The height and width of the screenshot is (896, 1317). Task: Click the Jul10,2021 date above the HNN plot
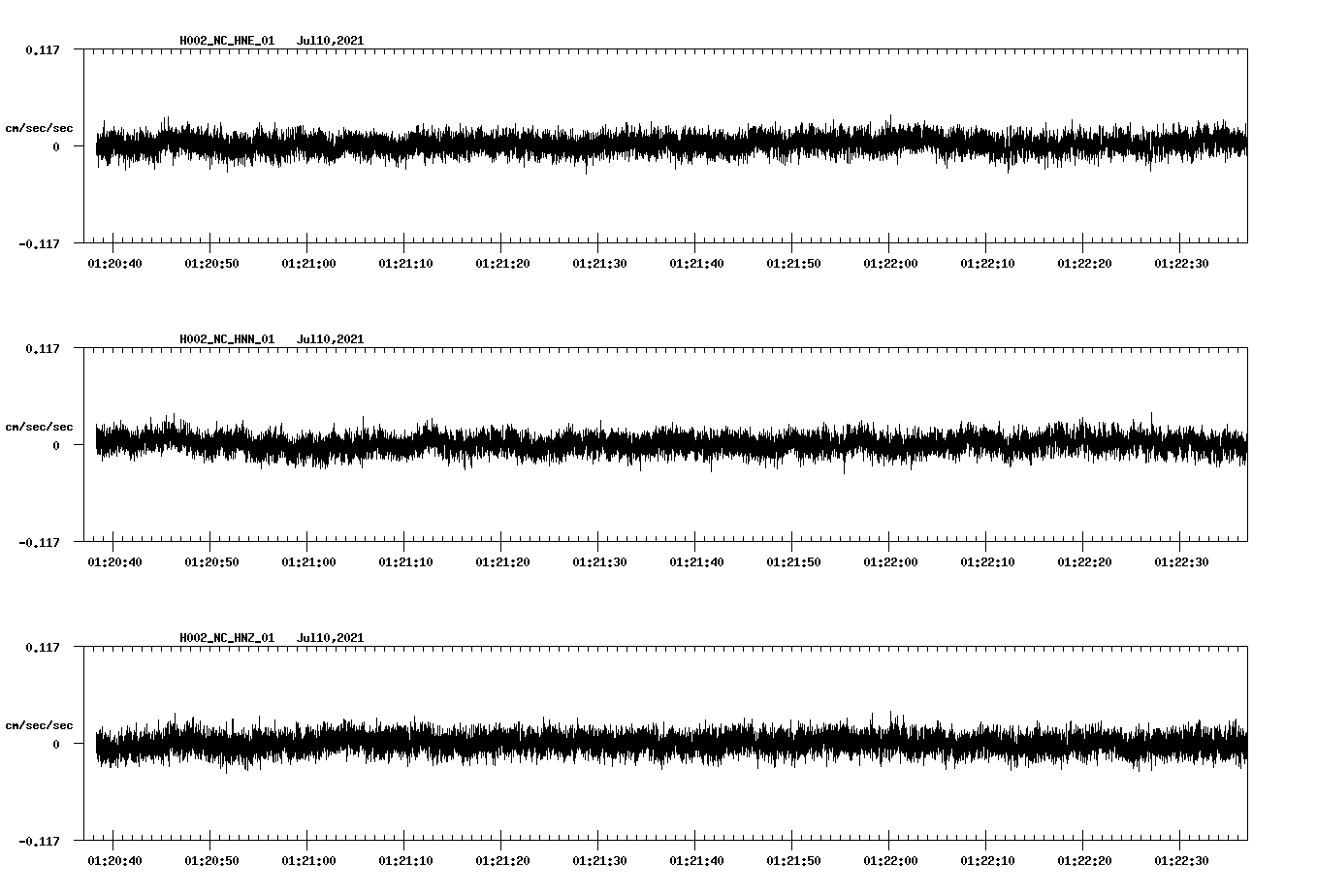(x=330, y=339)
